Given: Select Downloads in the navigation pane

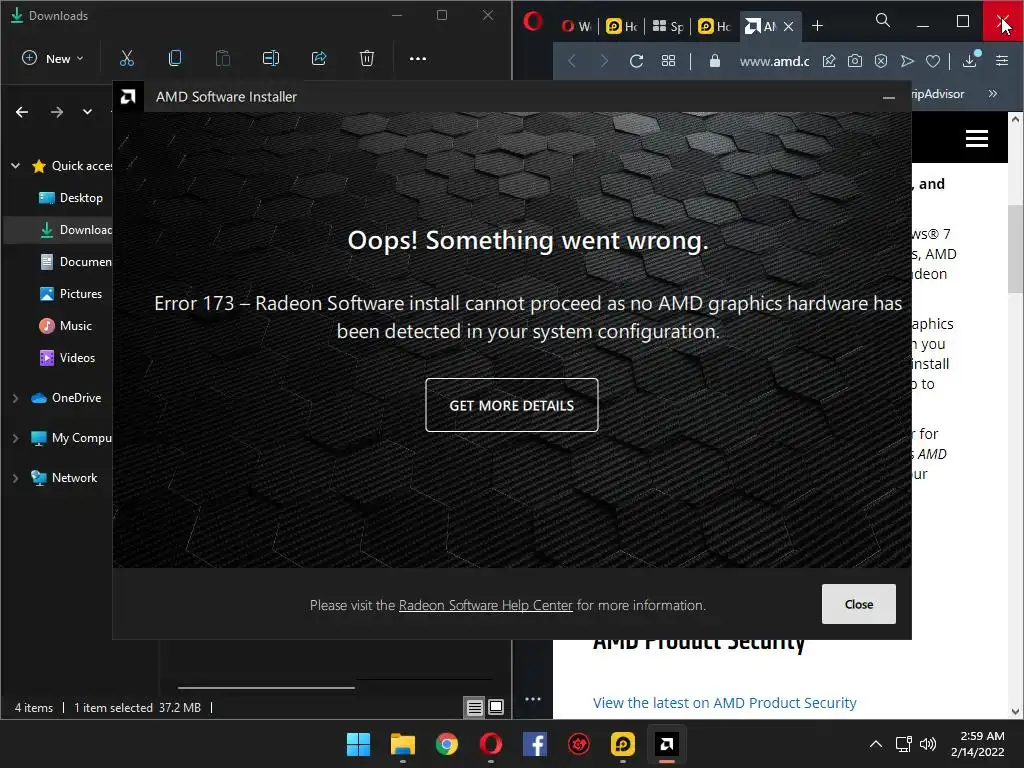Looking at the screenshot, I should (75, 230).
